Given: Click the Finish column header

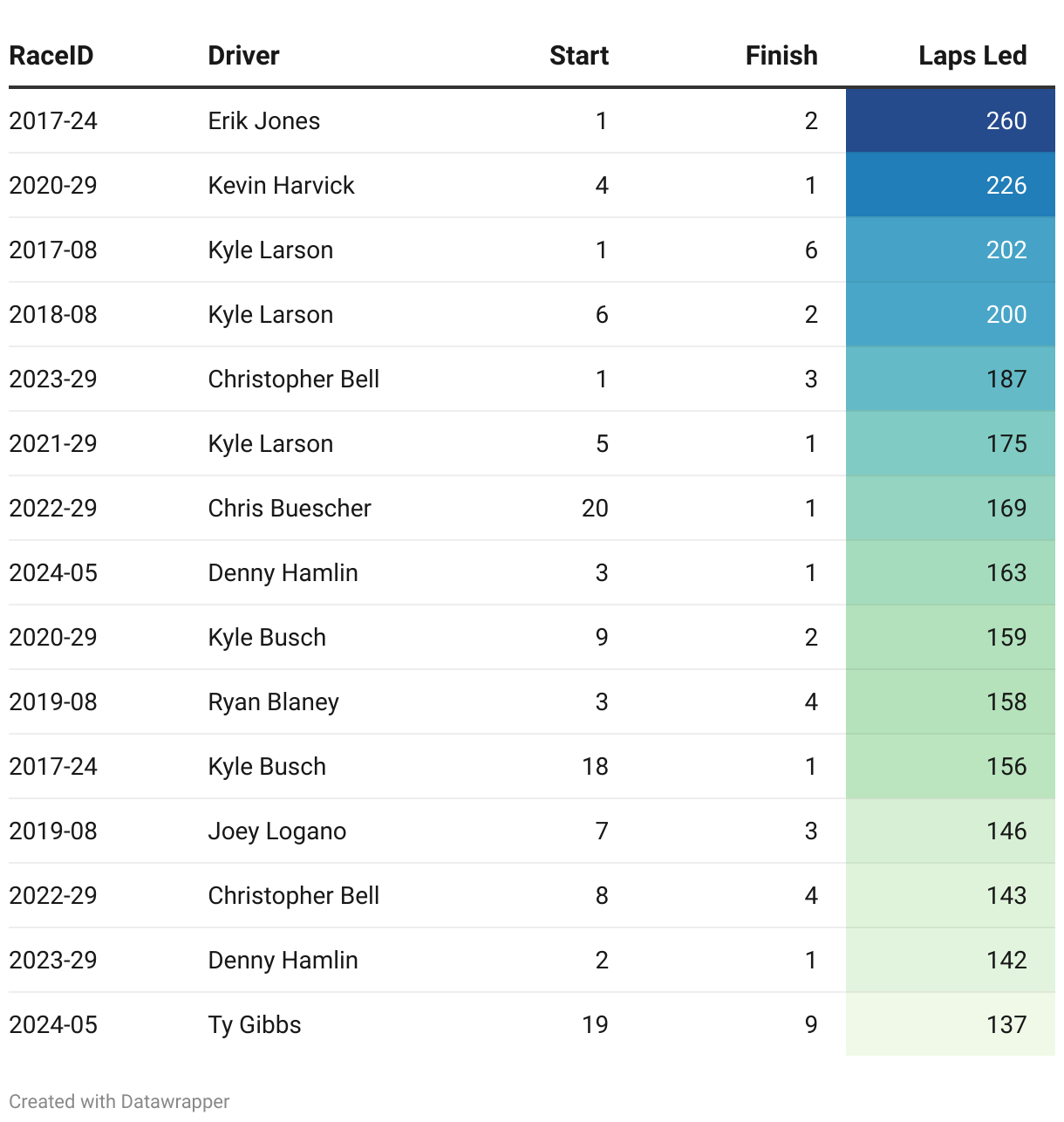Looking at the screenshot, I should coord(781,56).
